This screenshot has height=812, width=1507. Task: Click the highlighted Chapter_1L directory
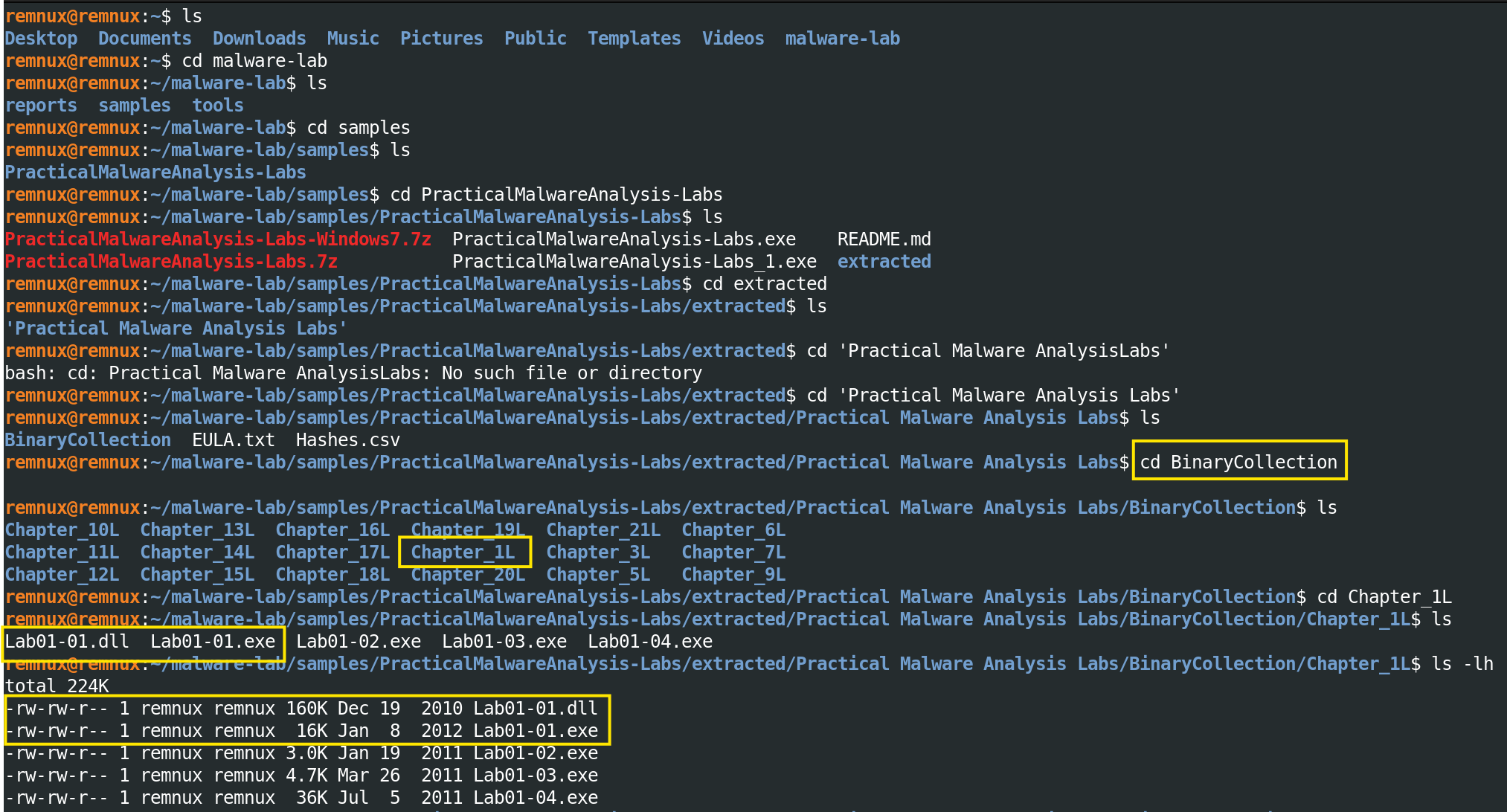[463, 552]
